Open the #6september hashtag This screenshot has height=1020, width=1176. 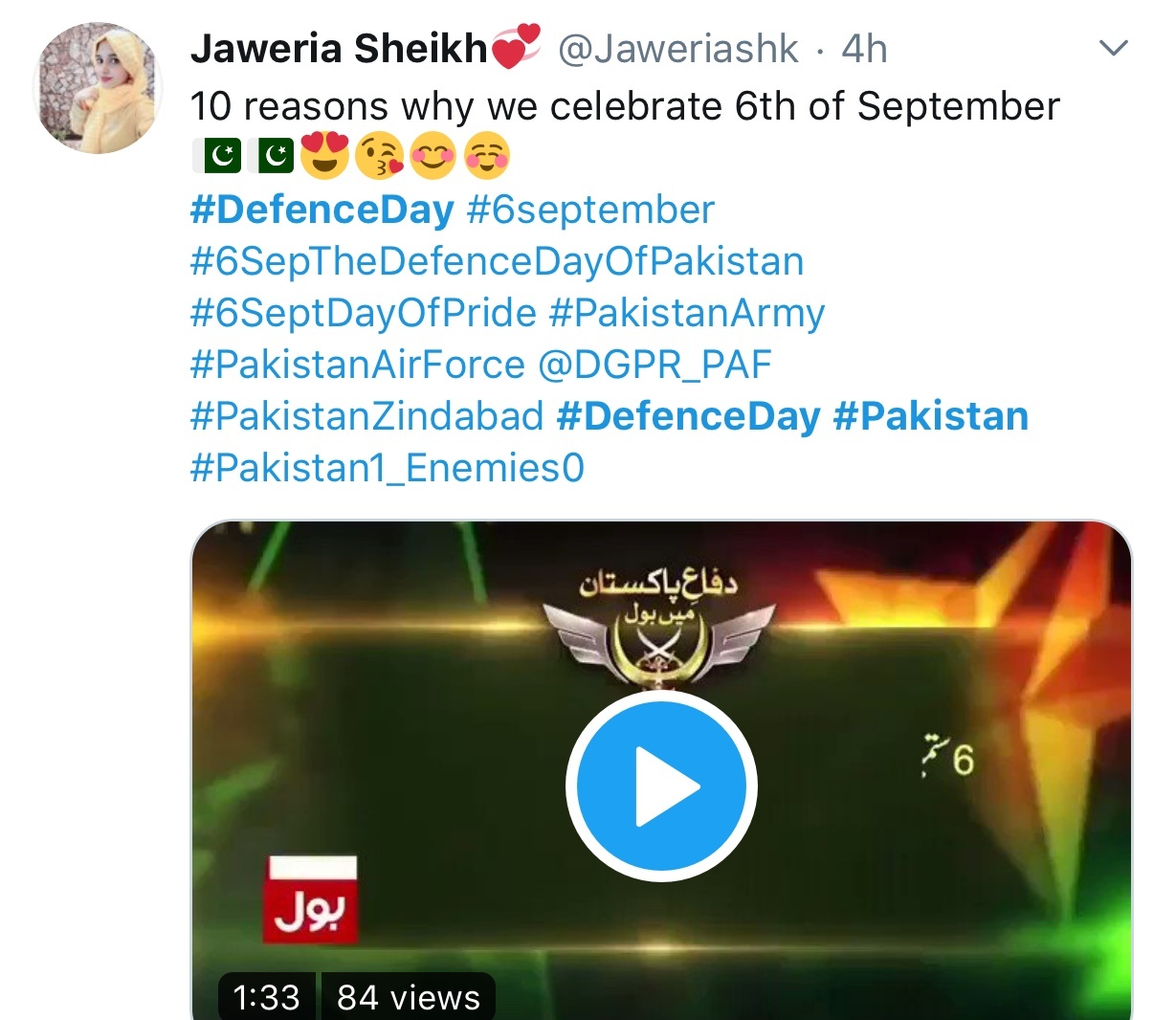pos(590,211)
